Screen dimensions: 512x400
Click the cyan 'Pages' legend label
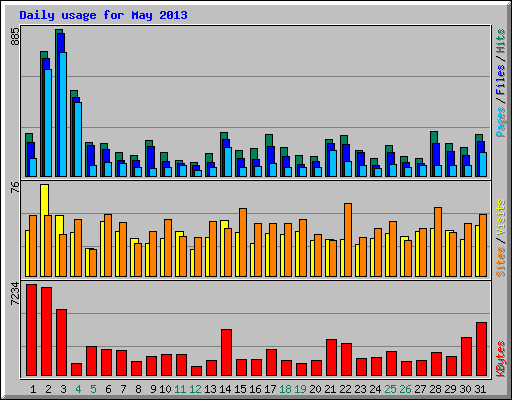click(x=501, y=122)
